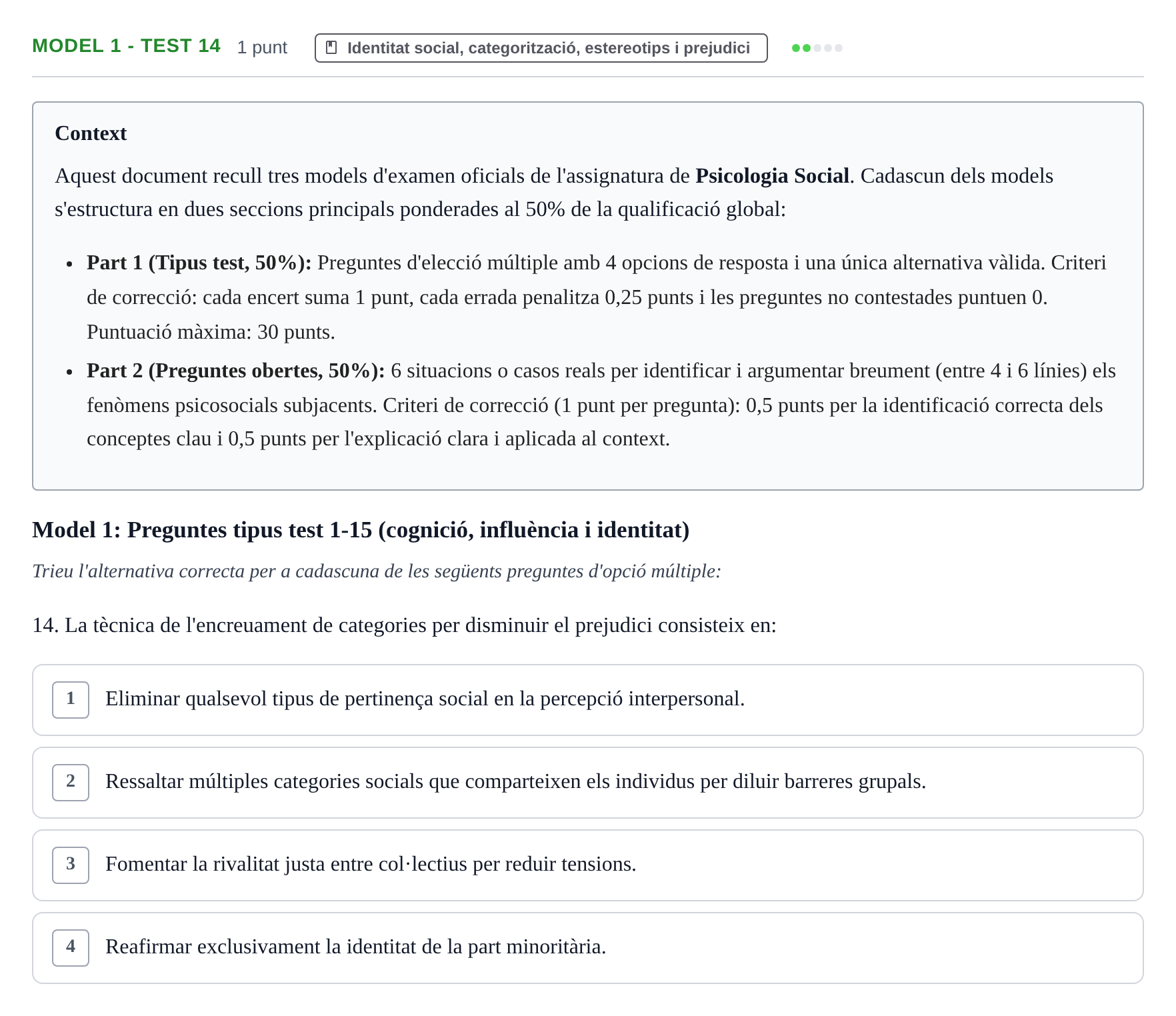Choose answer 'Reafirmar exclusivament la identitat'
This screenshot has width=1176, height=1016.
pyautogui.click(x=587, y=948)
